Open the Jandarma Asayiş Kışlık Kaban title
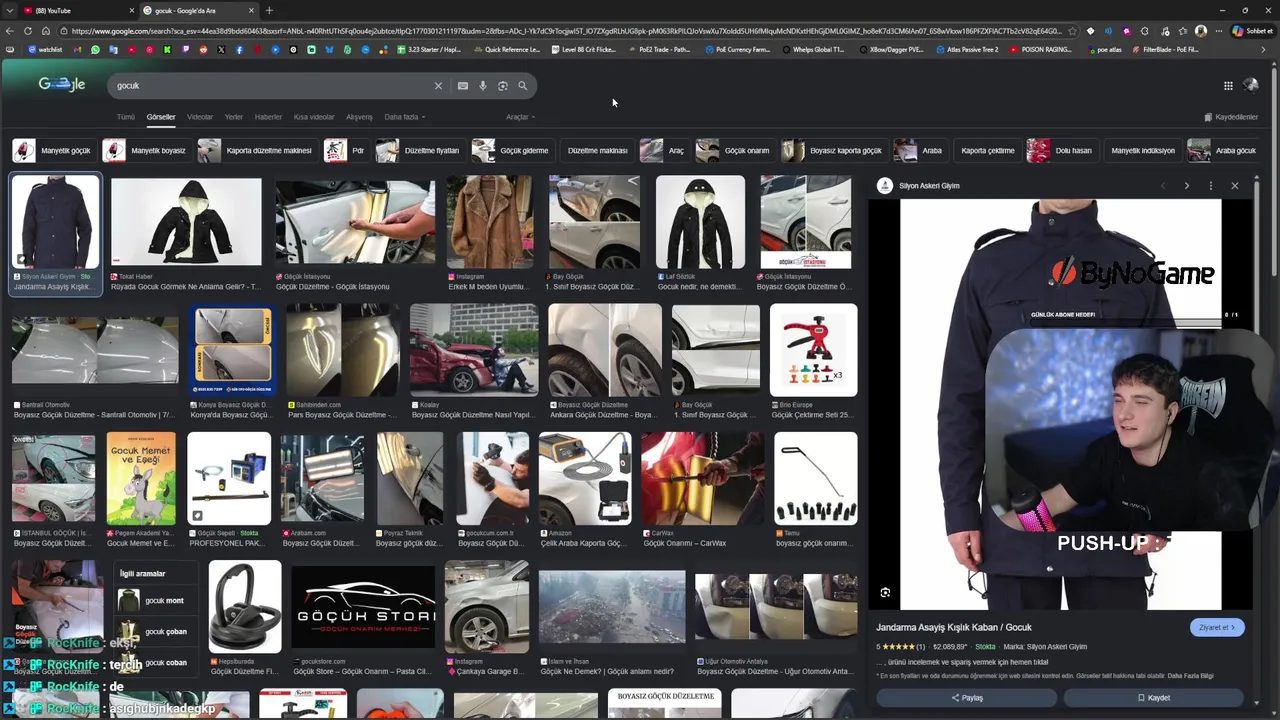The image size is (1280, 720). tap(954, 627)
